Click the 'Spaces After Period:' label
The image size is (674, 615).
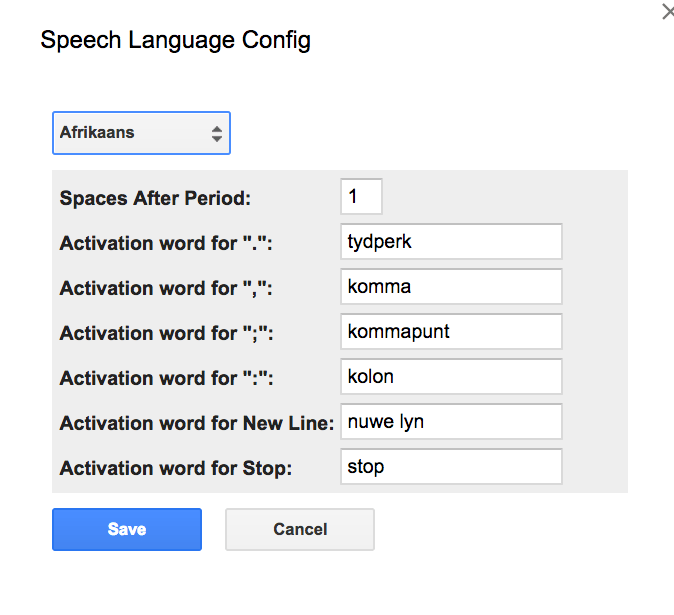point(155,198)
